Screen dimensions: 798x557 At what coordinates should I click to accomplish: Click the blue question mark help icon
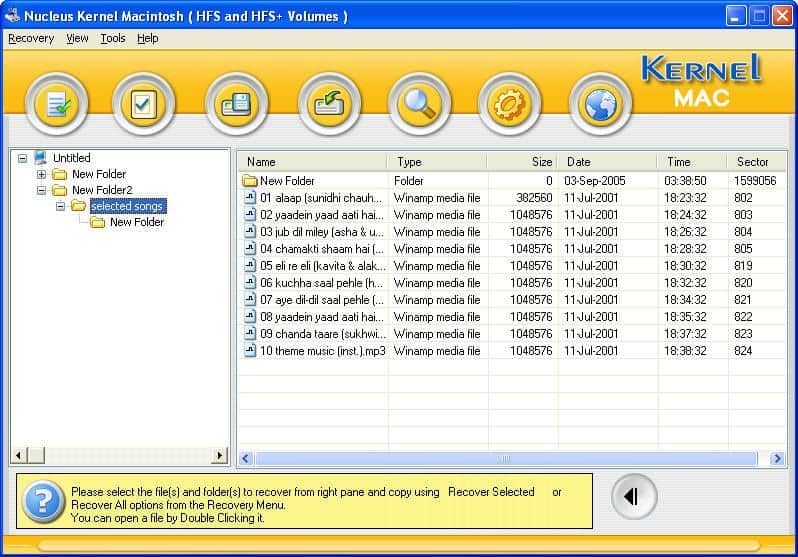click(x=44, y=502)
